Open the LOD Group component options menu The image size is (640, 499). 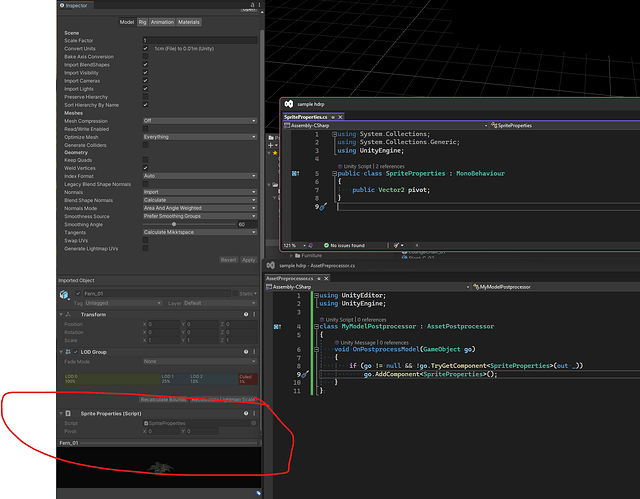click(x=254, y=352)
